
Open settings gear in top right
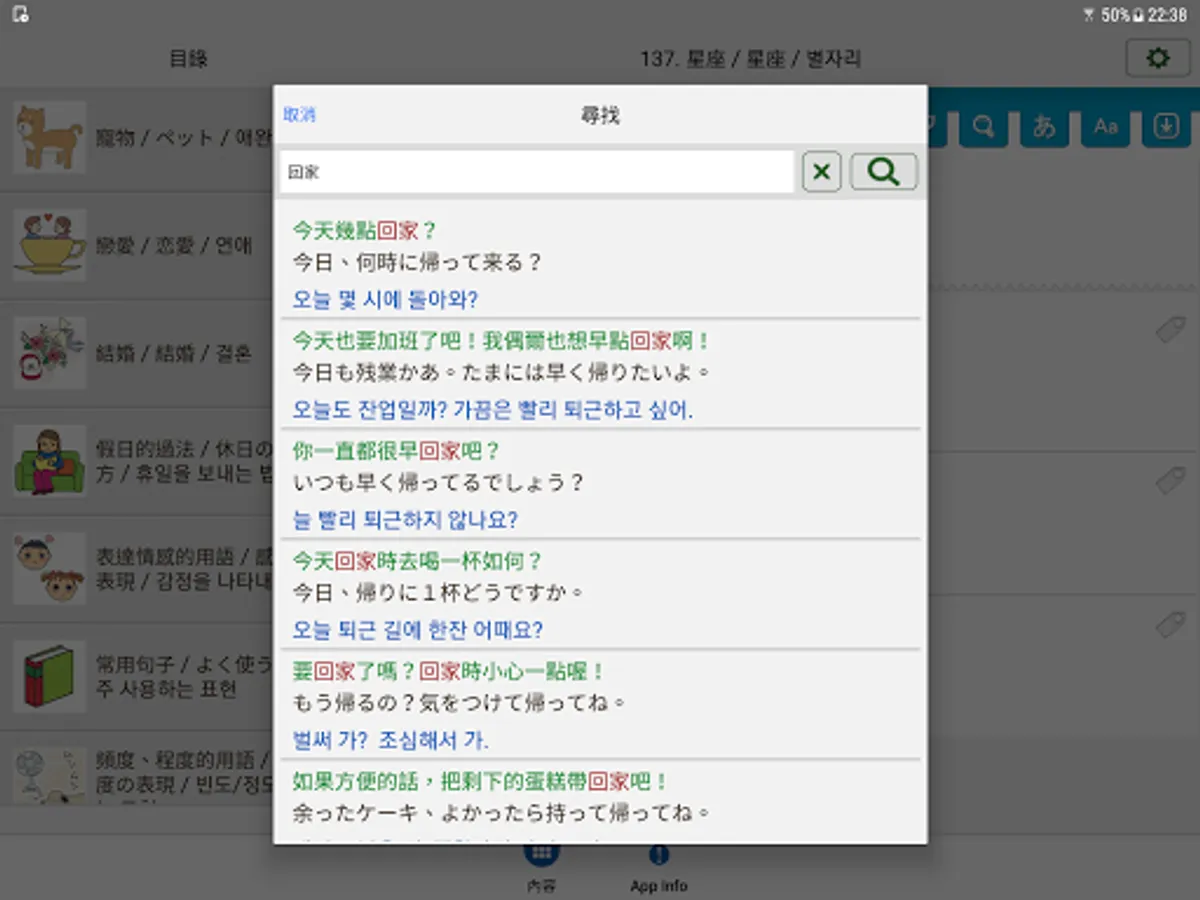tap(1158, 59)
